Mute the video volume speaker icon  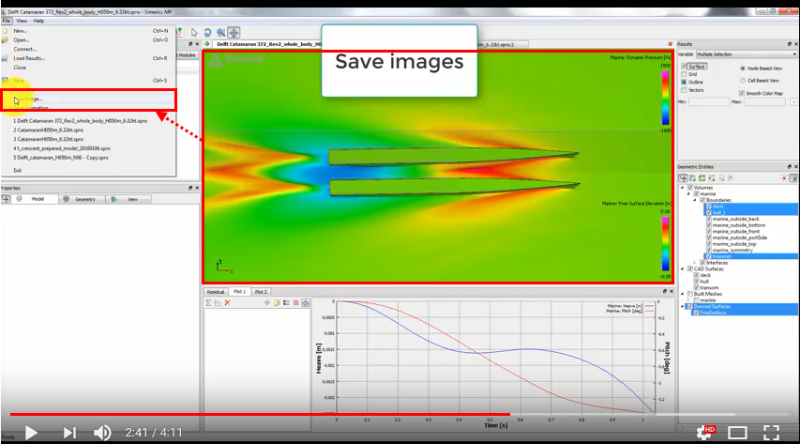(x=103, y=433)
